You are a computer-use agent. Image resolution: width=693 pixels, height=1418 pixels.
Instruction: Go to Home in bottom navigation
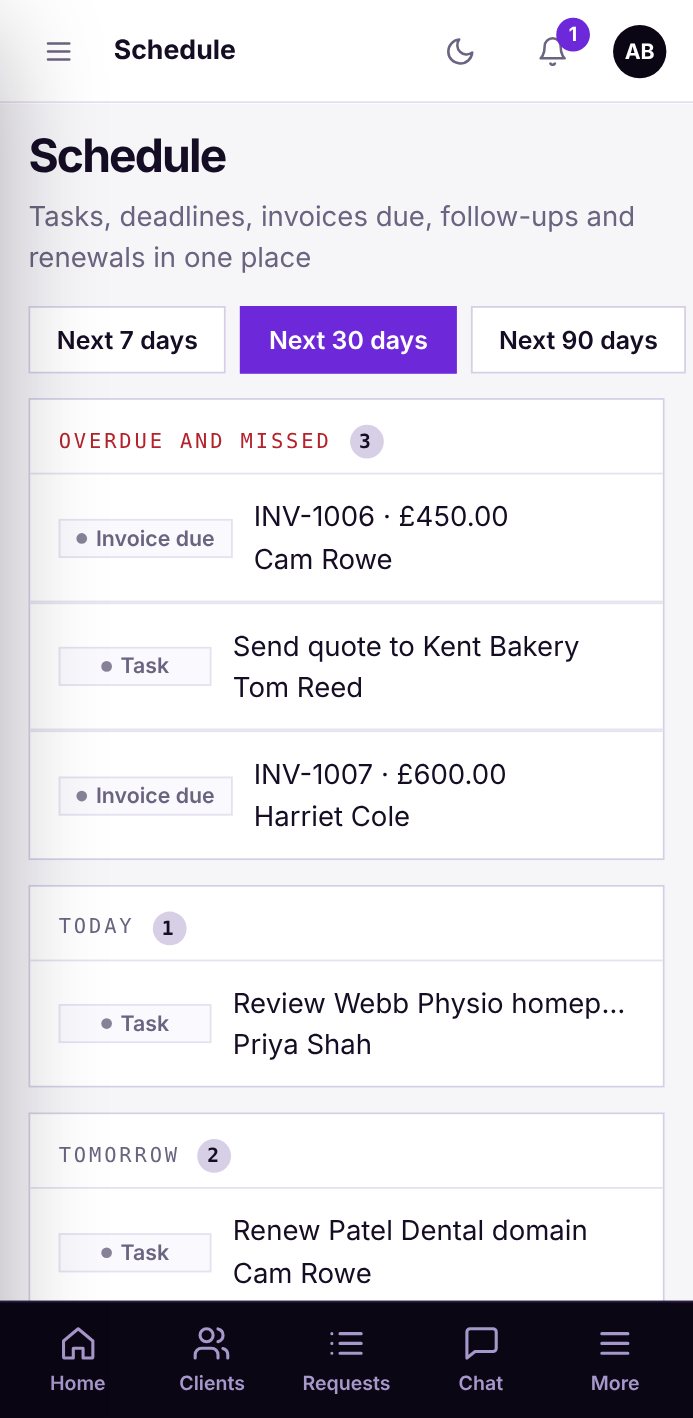[78, 1360]
